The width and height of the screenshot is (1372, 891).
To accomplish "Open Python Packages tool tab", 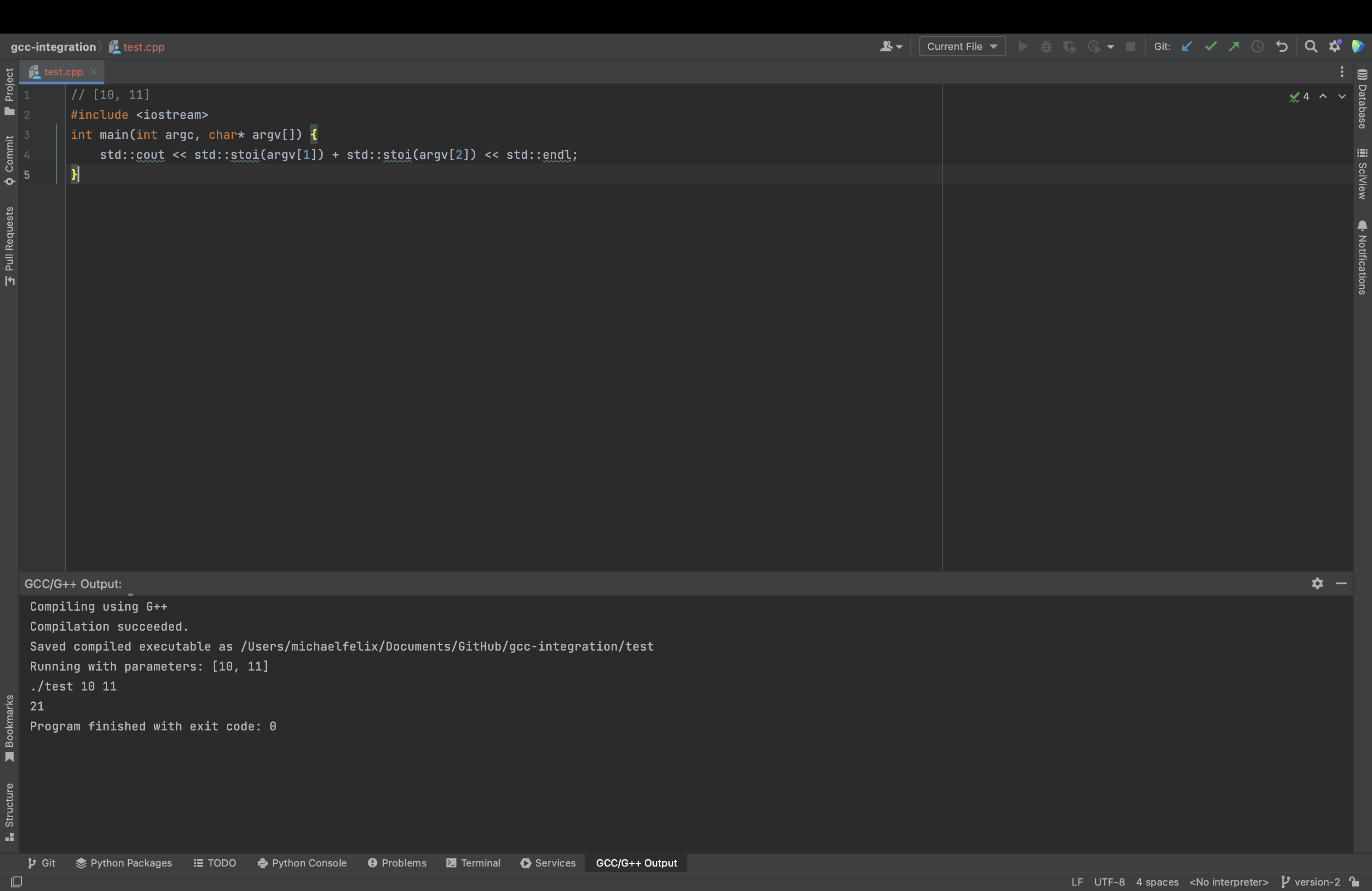I will point(124,863).
